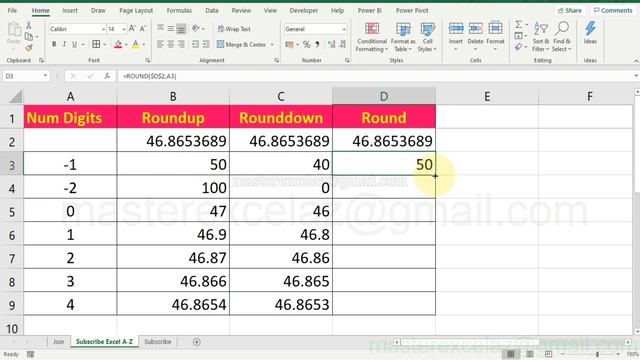
Task: Click the formula bar with ROUND formula
Action: [375, 76]
